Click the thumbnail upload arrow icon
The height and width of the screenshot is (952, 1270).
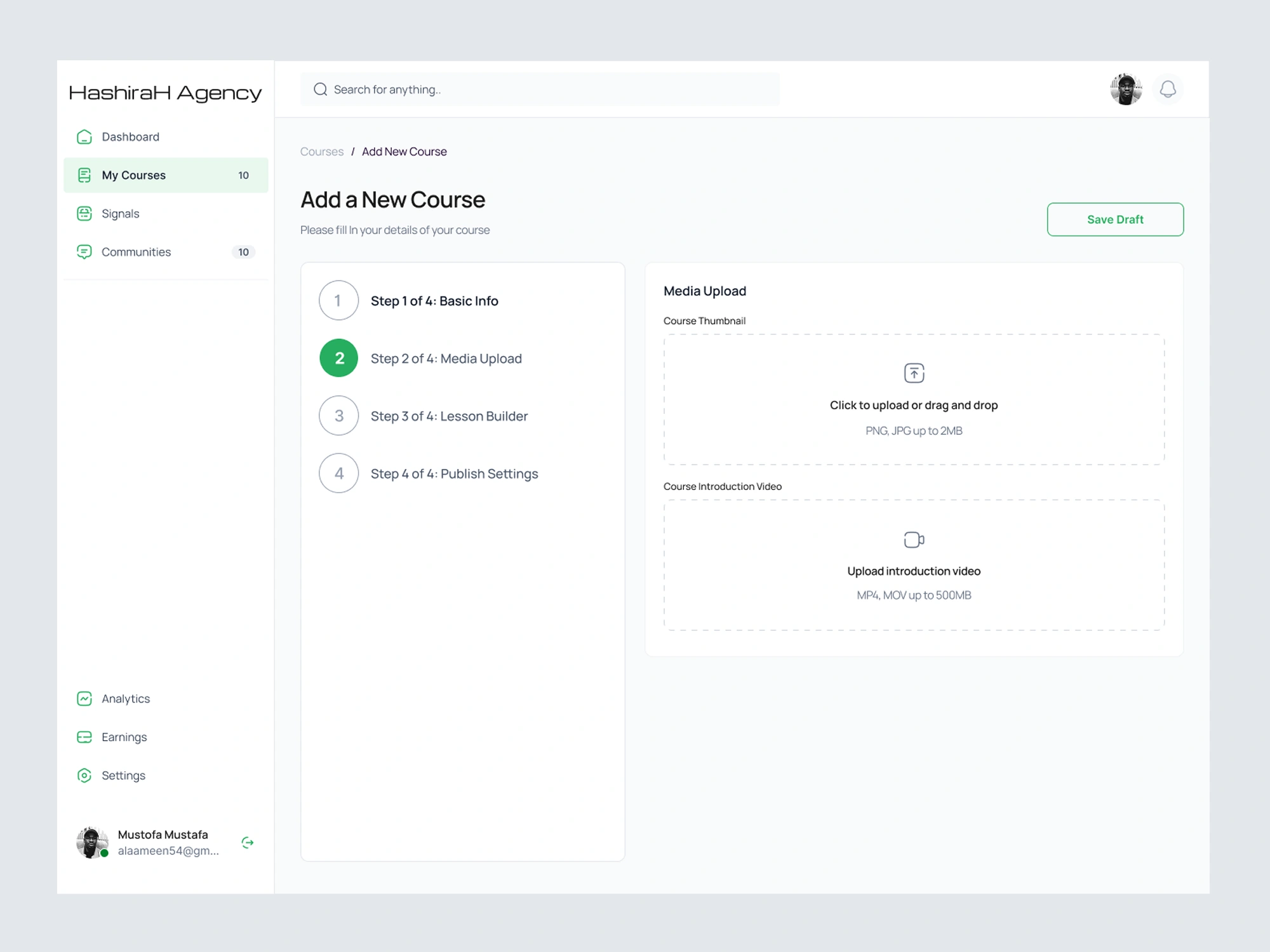914,373
